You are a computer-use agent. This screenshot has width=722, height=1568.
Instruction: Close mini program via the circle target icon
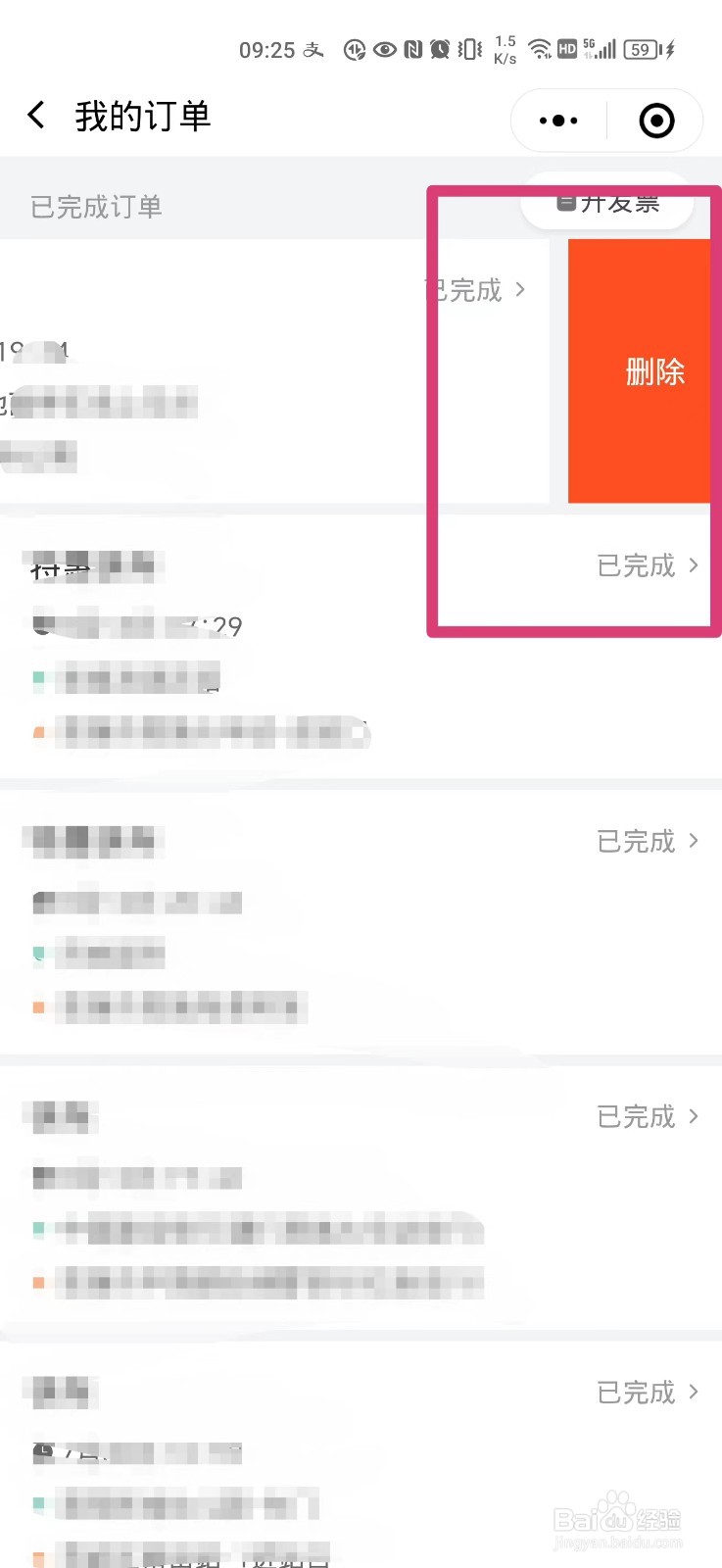[x=656, y=121]
